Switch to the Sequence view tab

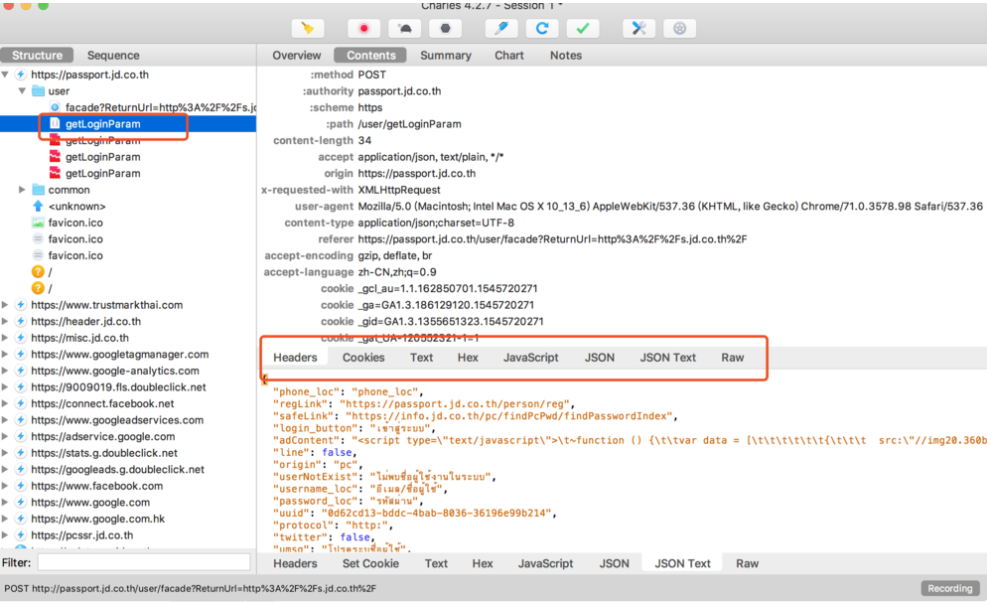point(113,55)
